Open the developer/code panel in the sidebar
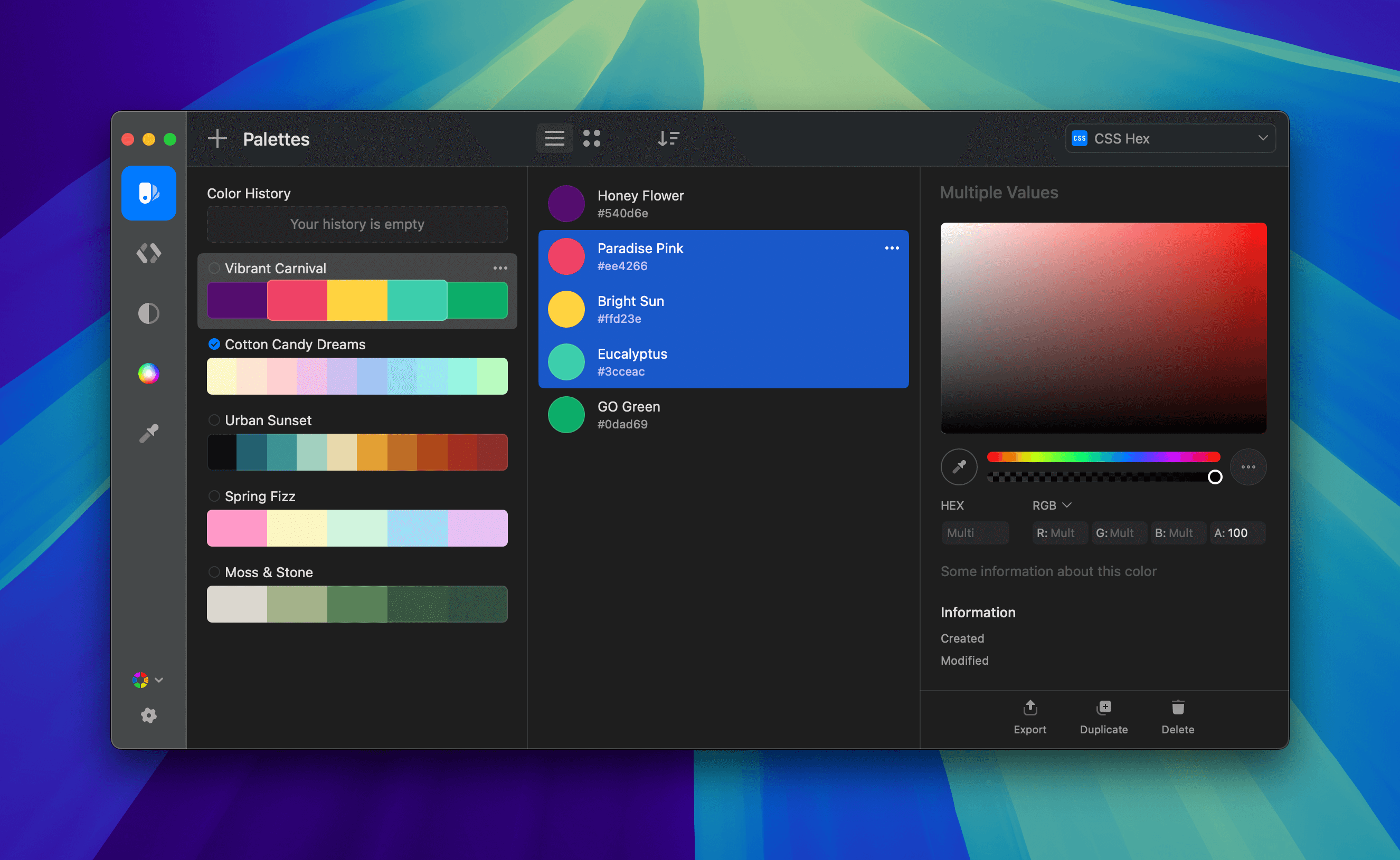 pyautogui.click(x=148, y=254)
